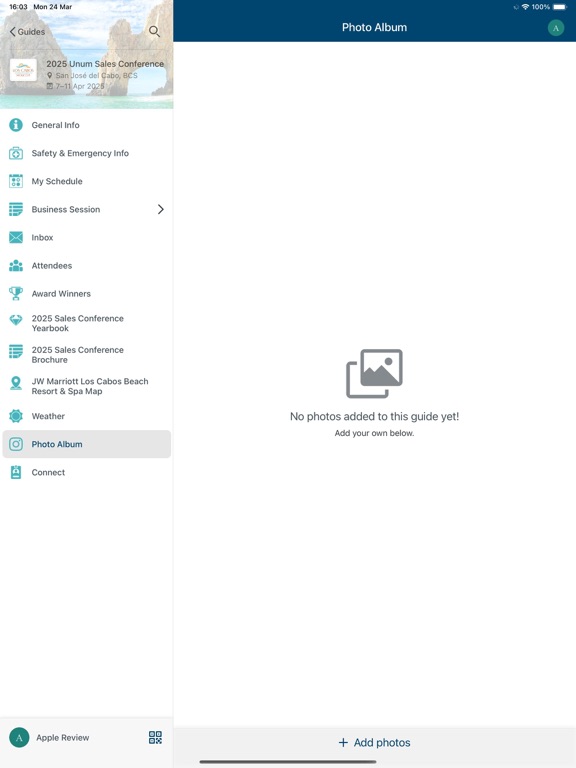Click the Apple Review account name

63,738
